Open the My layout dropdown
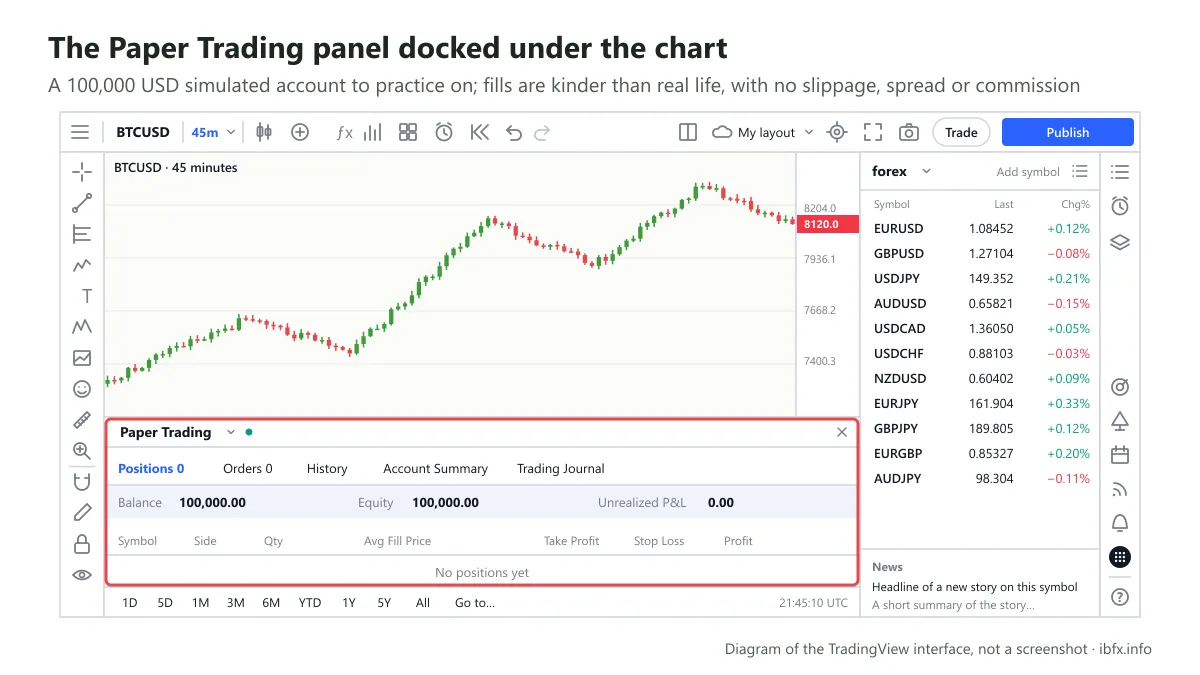The image size is (1200, 675). click(x=764, y=132)
